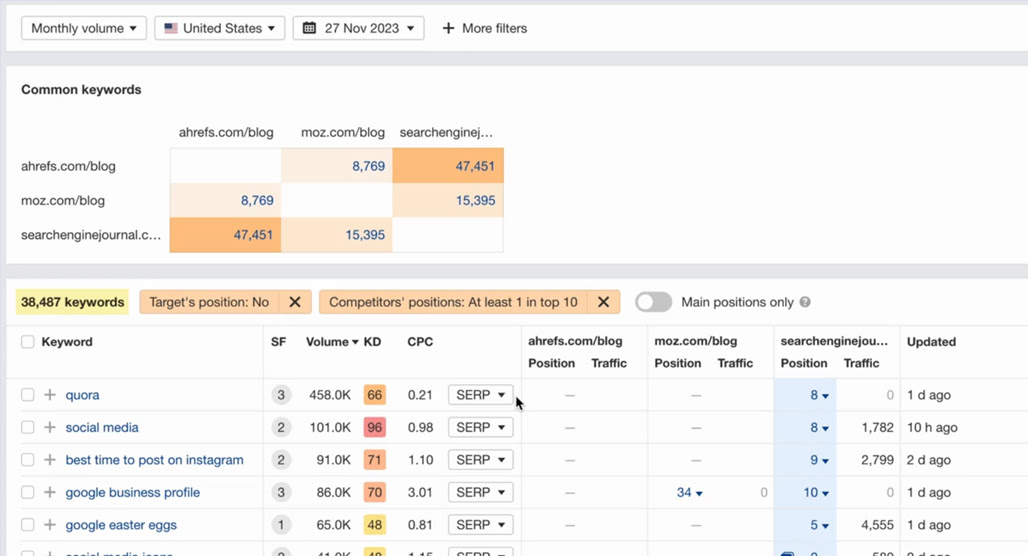The width and height of the screenshot is (1028, 556).
Task: Open the Target's position: No filter
Action: pyautogui.click(x=209, y=302)
